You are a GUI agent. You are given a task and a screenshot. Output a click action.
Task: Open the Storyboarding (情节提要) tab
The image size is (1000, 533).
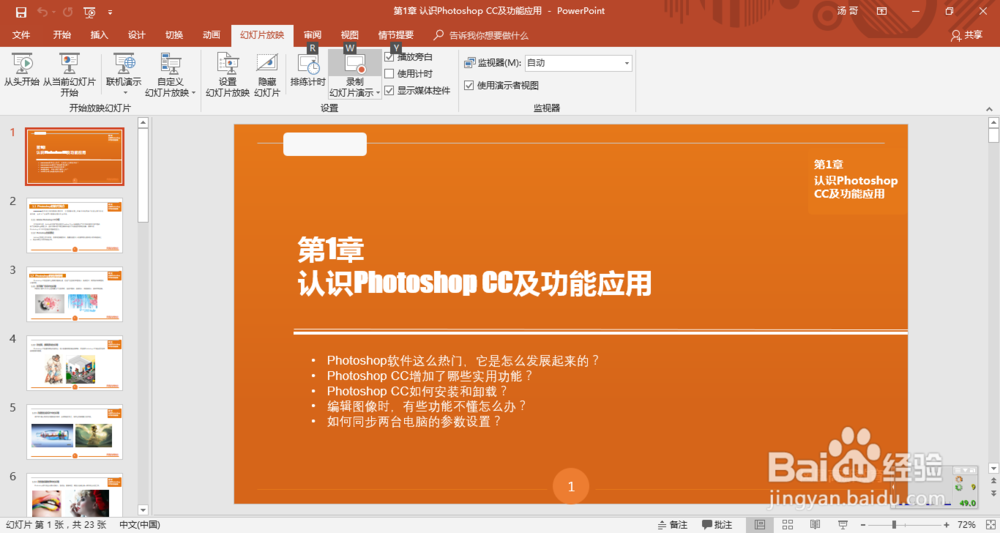tap(396, 35)
